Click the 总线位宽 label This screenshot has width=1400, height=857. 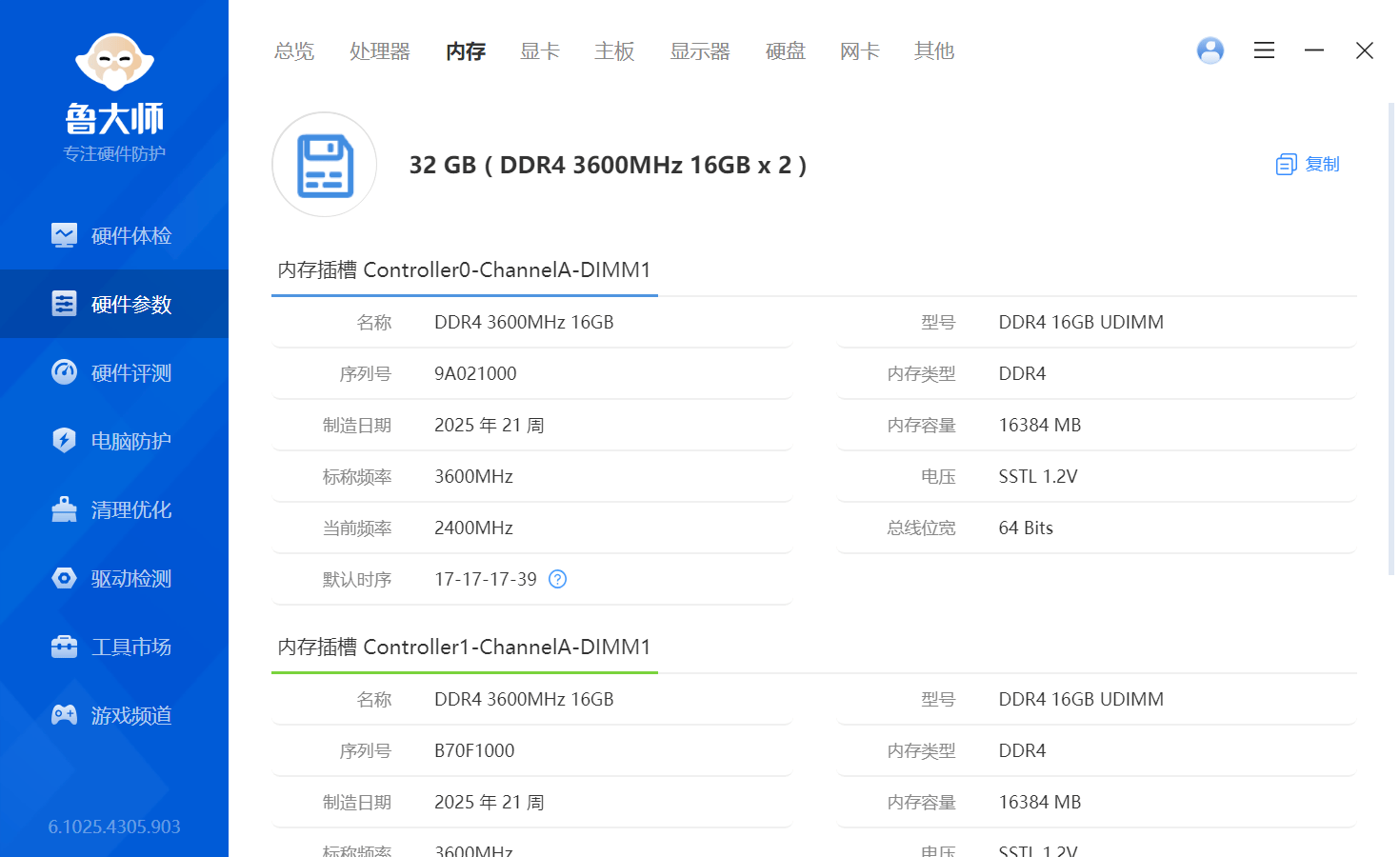coord(921,528)
